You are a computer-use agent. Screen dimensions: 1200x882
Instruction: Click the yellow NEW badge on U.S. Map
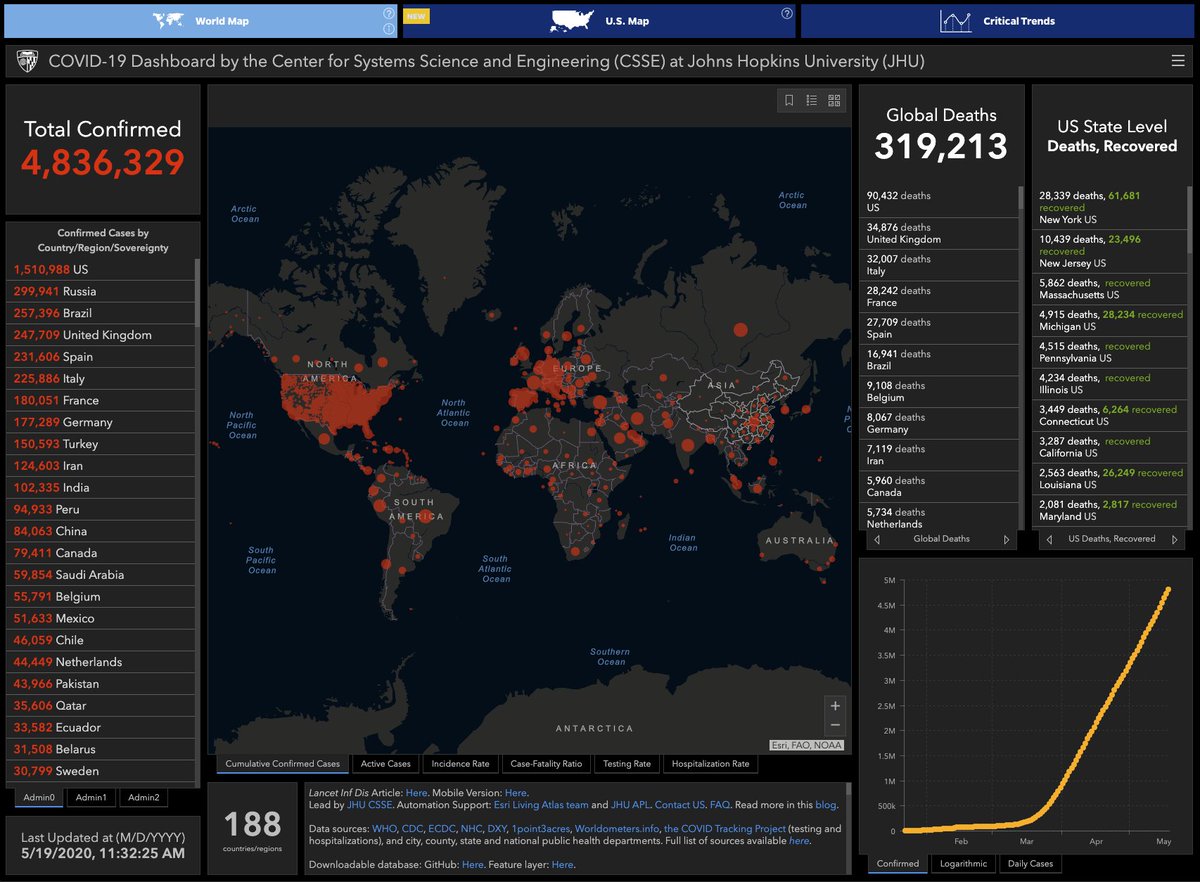416,16
